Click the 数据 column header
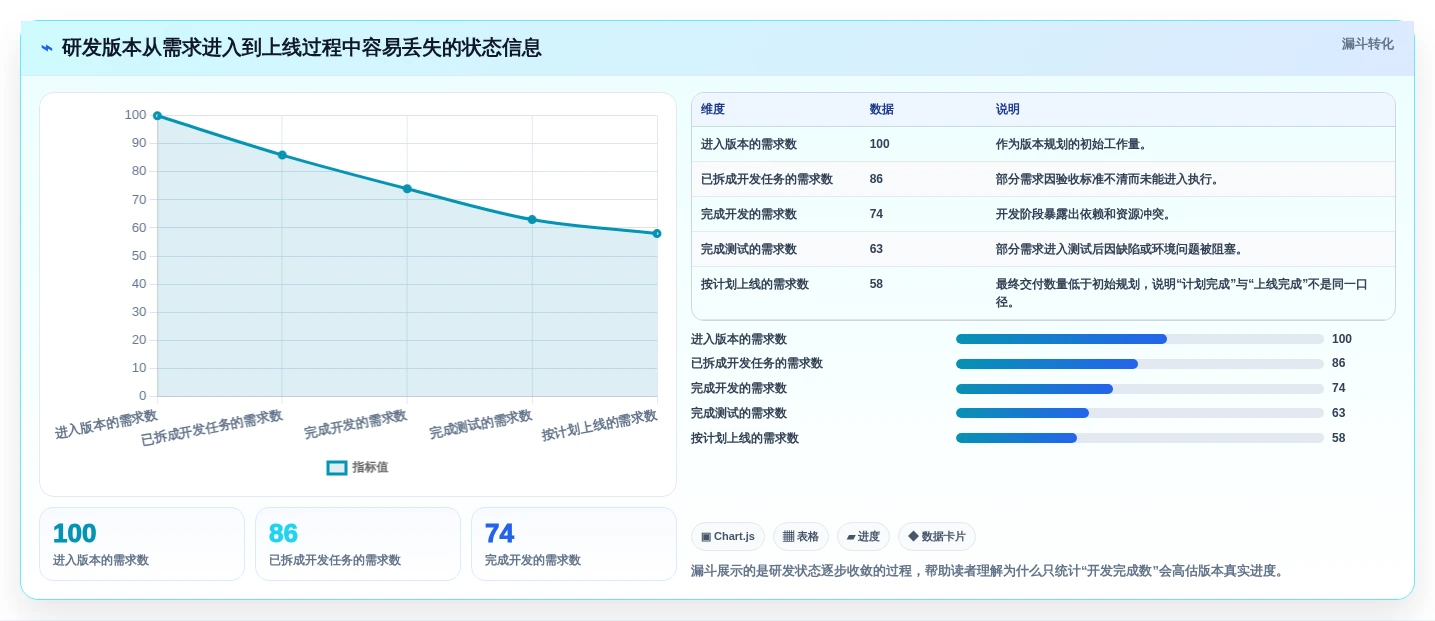The height and width of the screenshot is (621, 1435). pos(882,109)
